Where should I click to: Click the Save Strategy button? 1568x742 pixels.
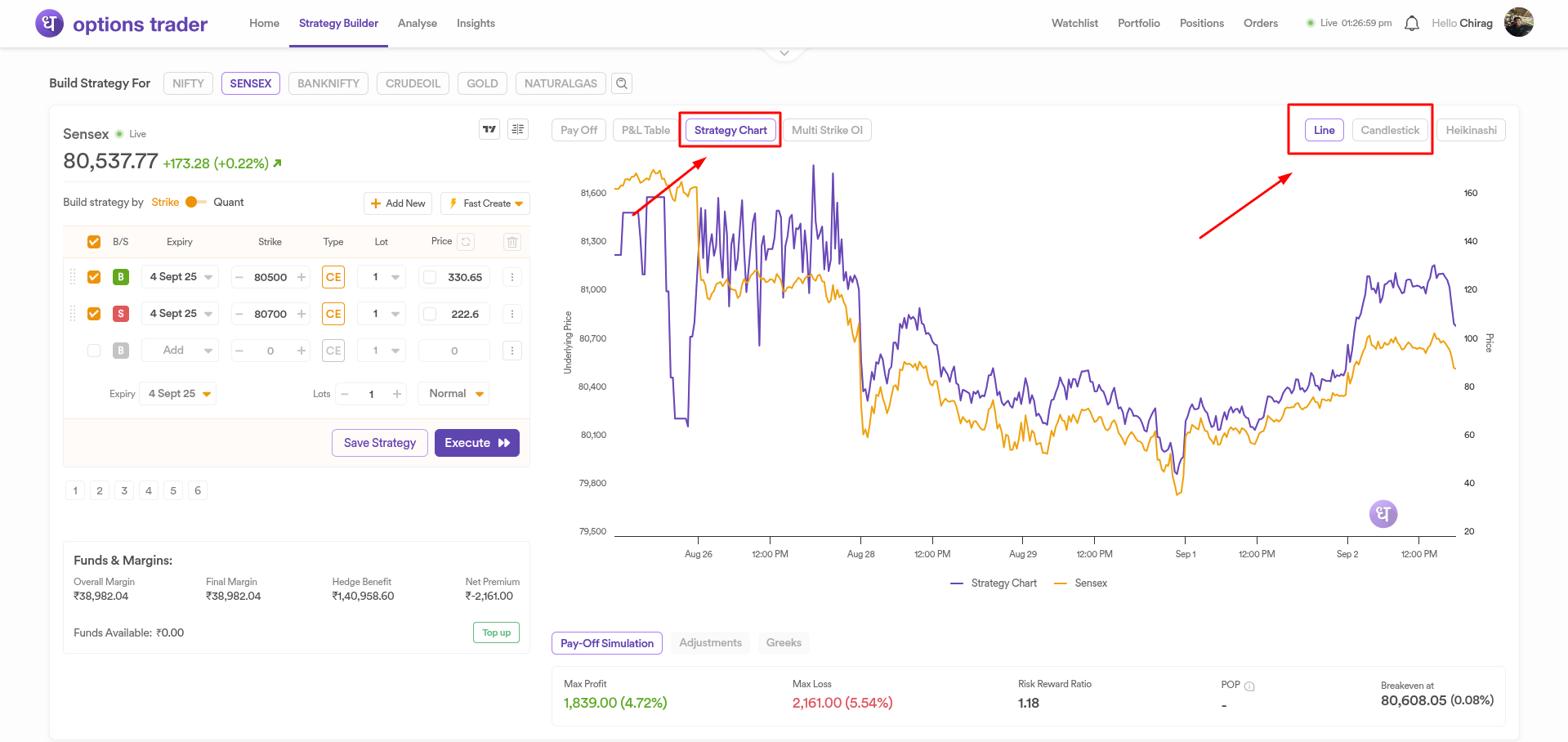(379, 443)
